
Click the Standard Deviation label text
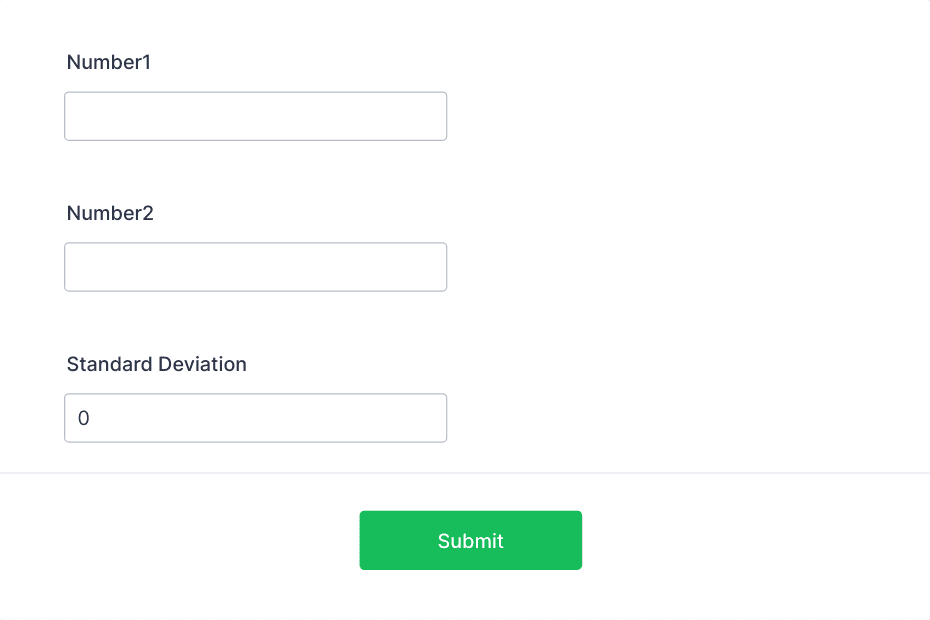pyautogui.click(x=156, y=364)
